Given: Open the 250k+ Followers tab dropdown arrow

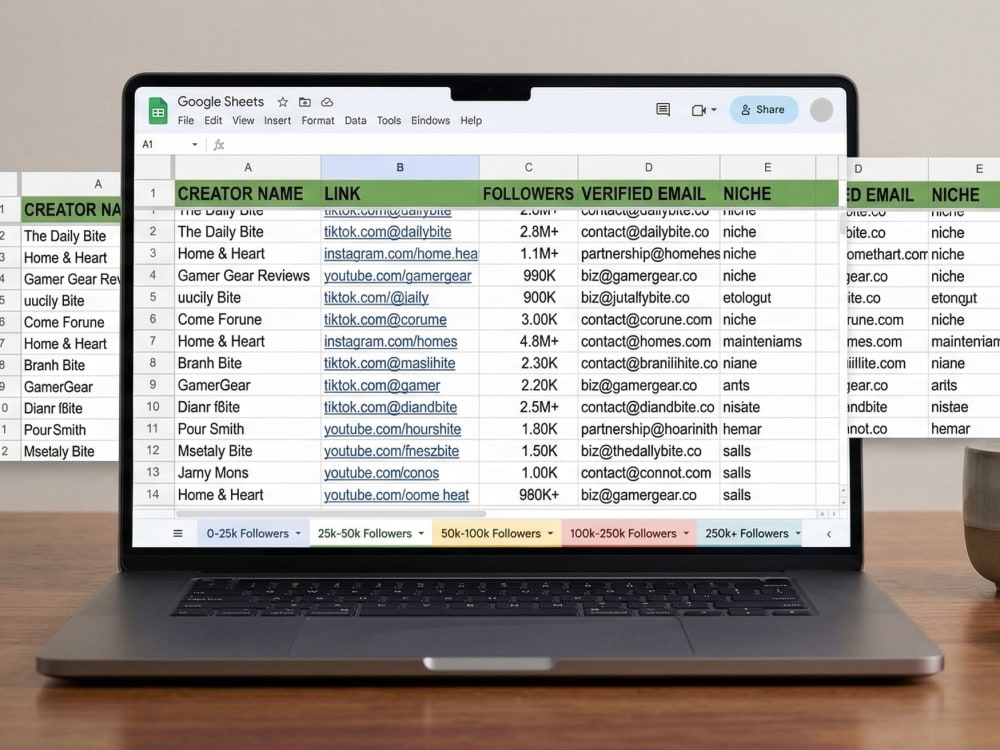Looking at the screenshot, I should 797,534.
